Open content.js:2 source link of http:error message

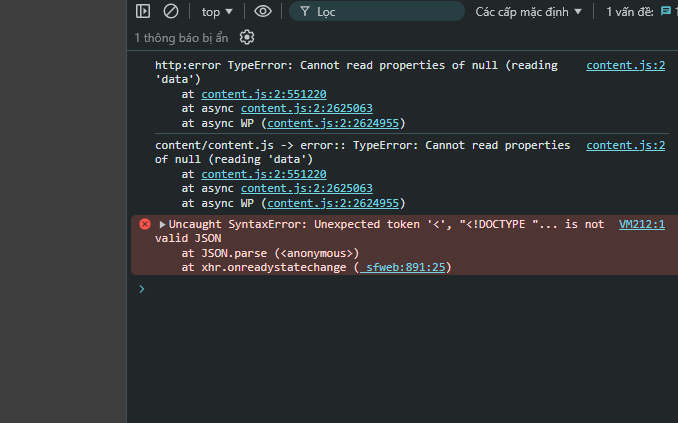[626, 66]
